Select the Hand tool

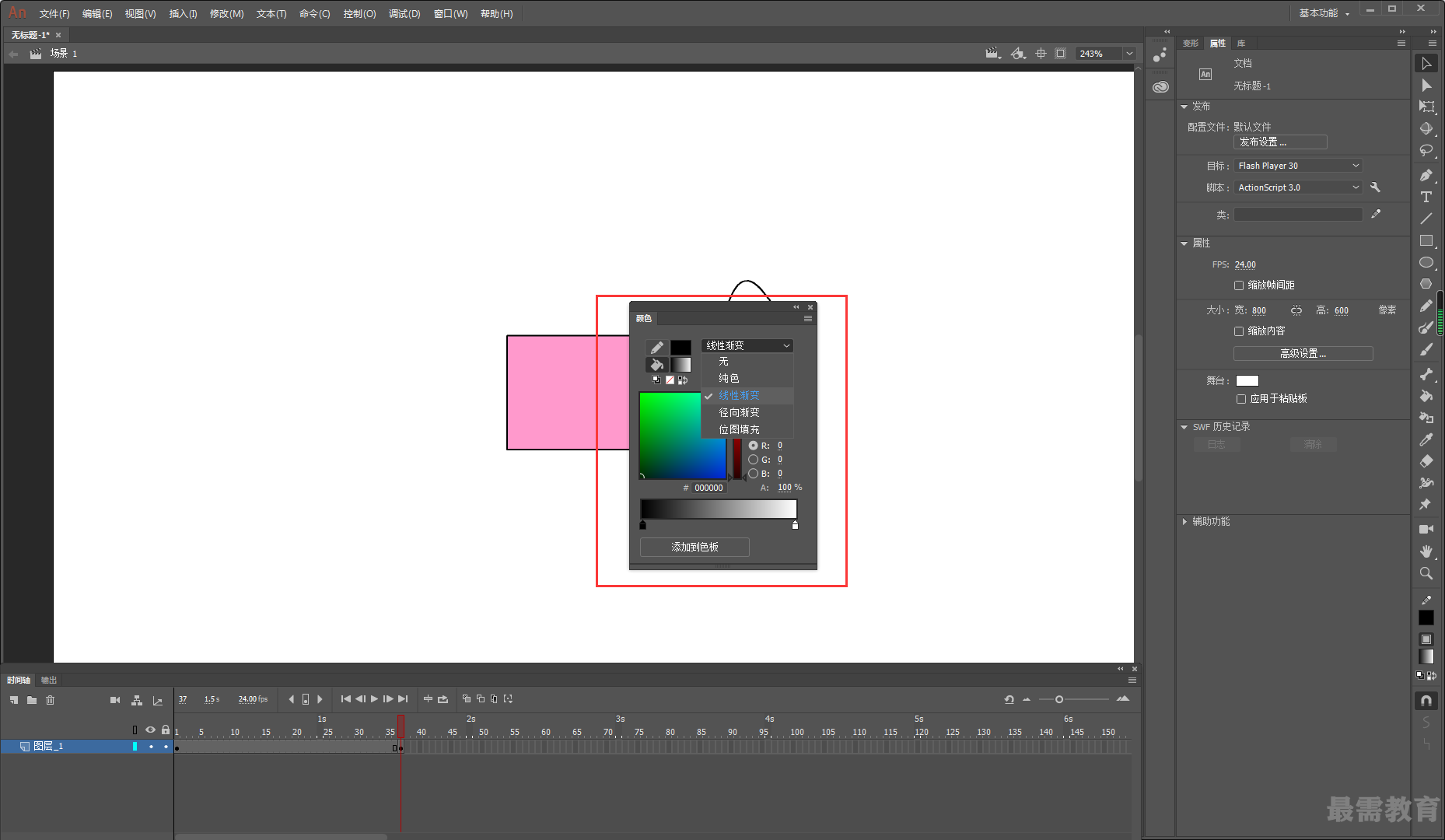point(1426,551)
